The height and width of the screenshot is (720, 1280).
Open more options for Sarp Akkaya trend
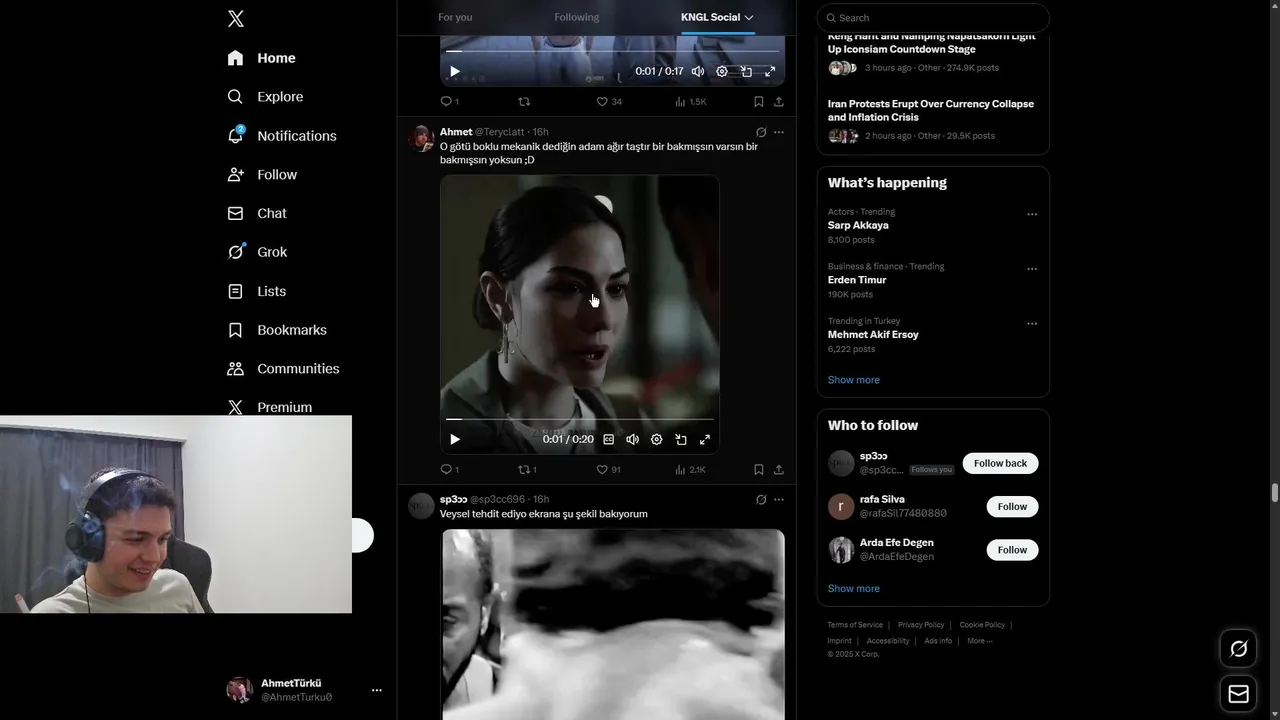(x=1032, y=214)
